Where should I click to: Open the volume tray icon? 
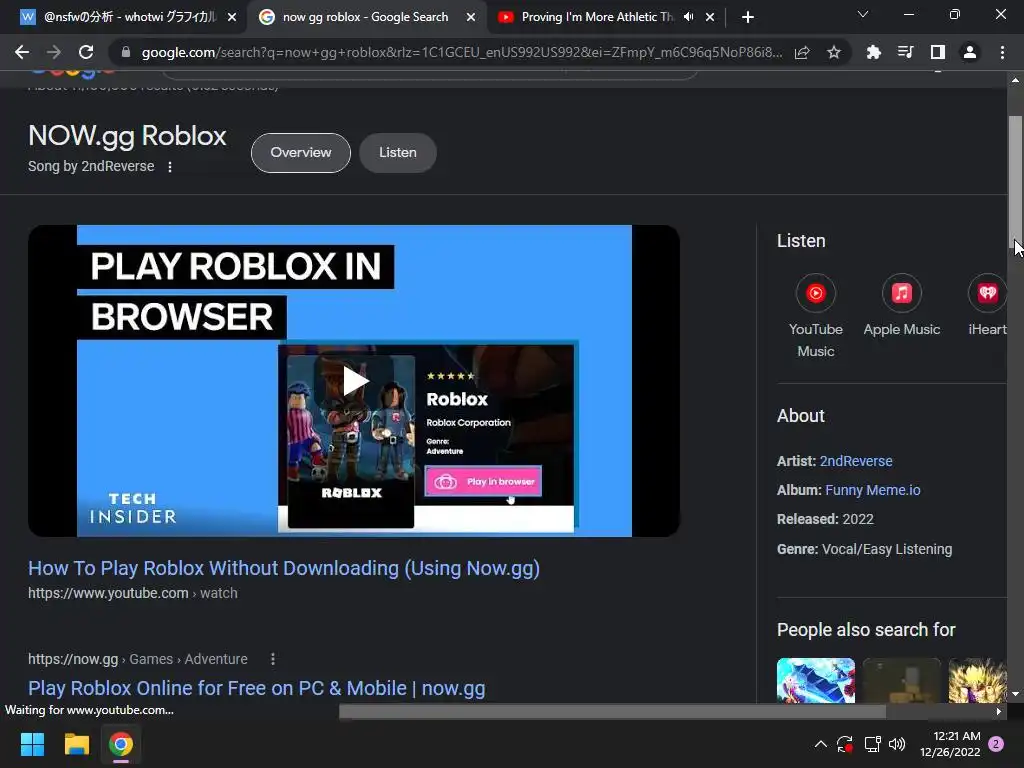[897, 744]
